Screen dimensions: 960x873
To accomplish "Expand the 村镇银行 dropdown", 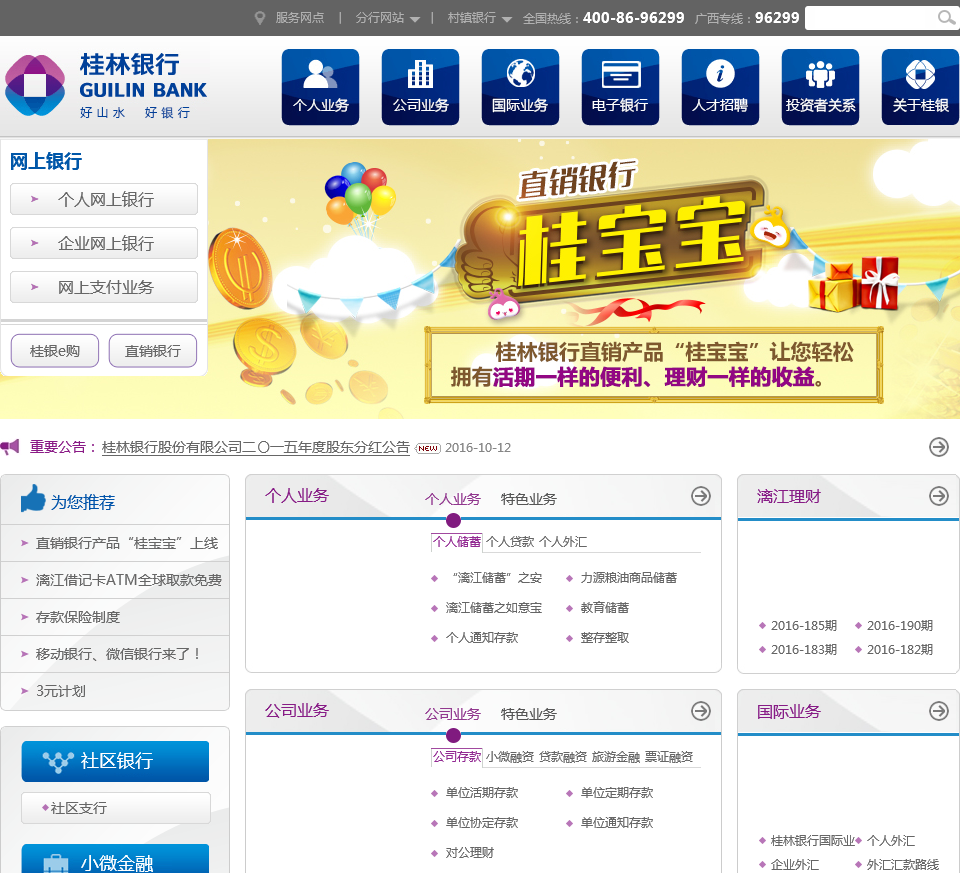I will click(x=479, y=18).
